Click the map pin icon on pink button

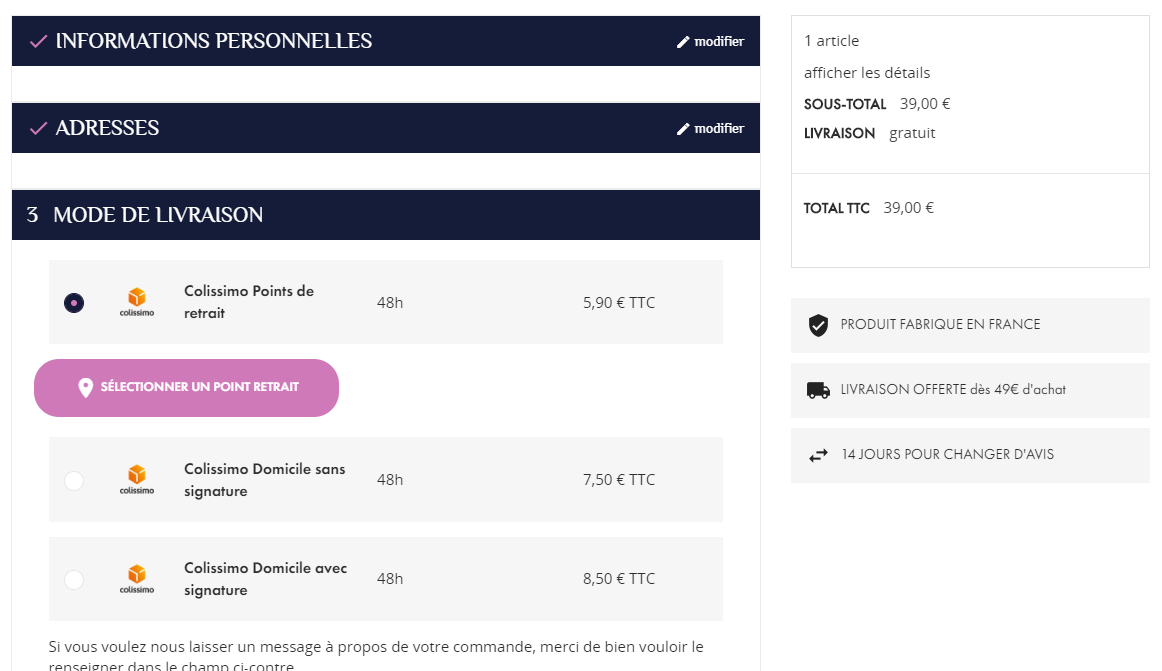(x=86, y=388)
